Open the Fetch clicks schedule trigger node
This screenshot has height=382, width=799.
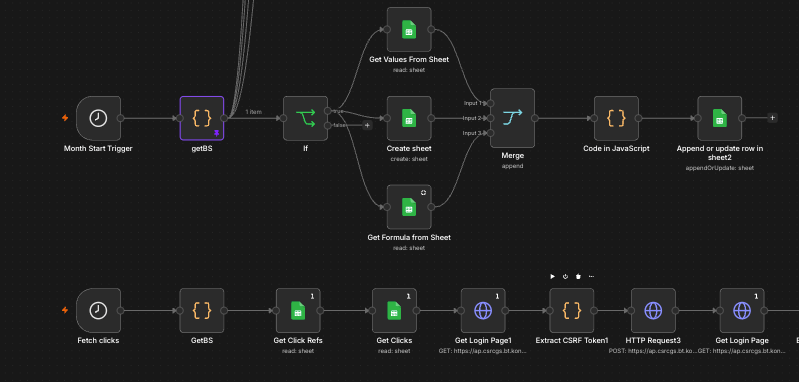coord(98,310)
